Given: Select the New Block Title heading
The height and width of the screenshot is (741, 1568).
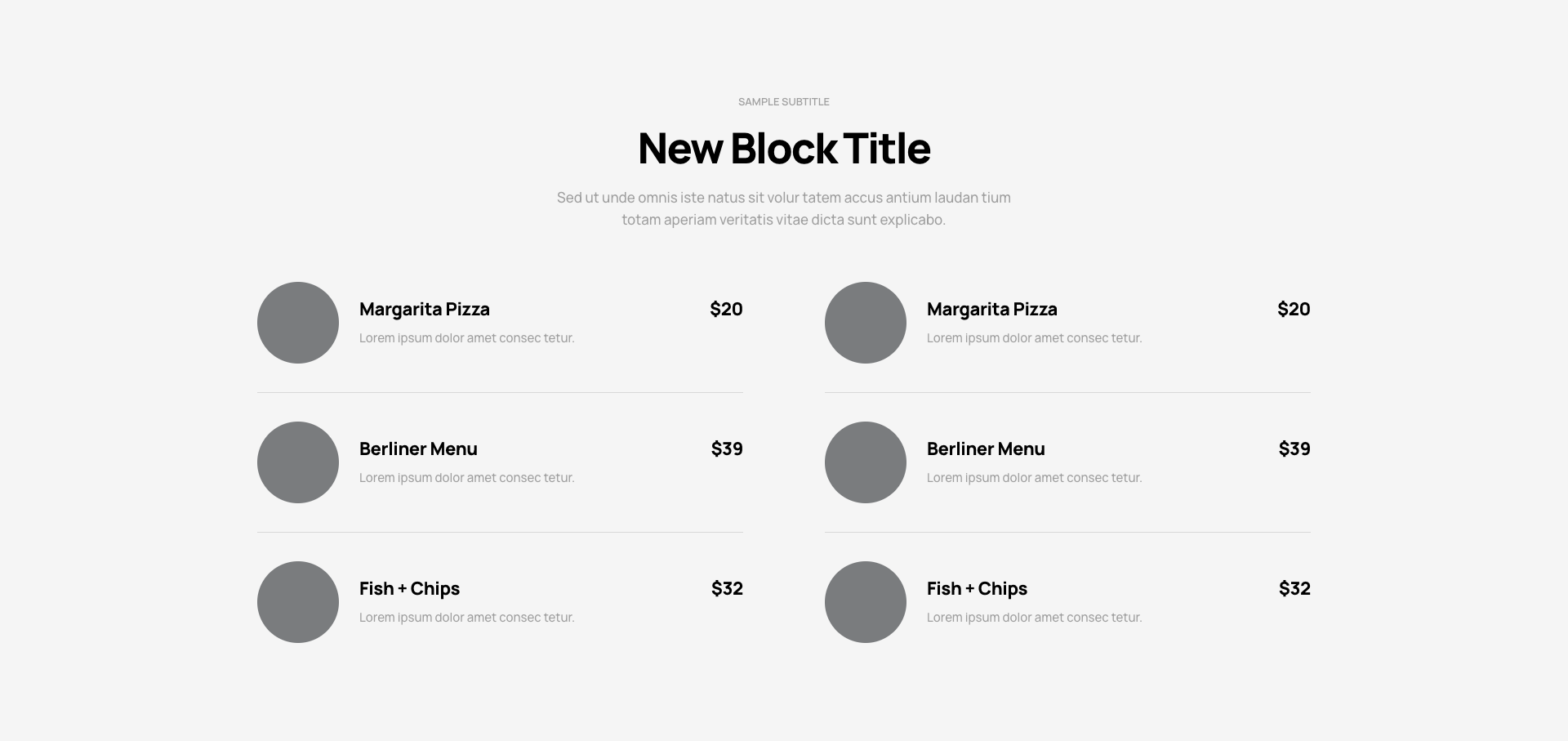Looking at the screenshot, I should point(784,148).
